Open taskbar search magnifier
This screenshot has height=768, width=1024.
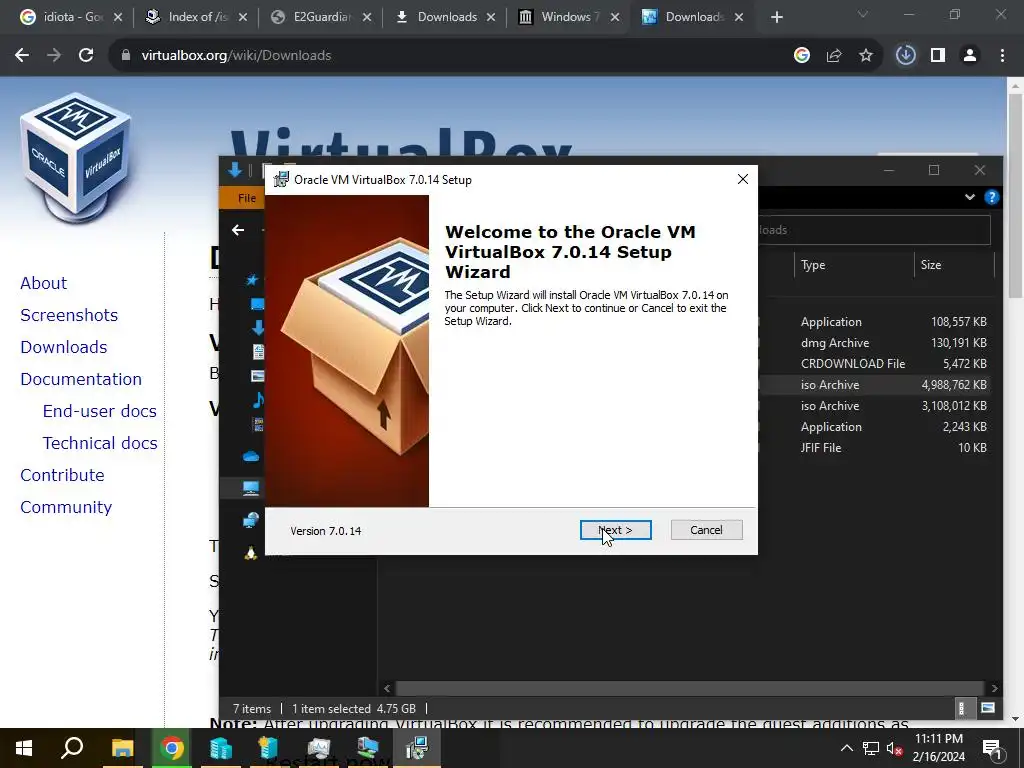point(72,748)
